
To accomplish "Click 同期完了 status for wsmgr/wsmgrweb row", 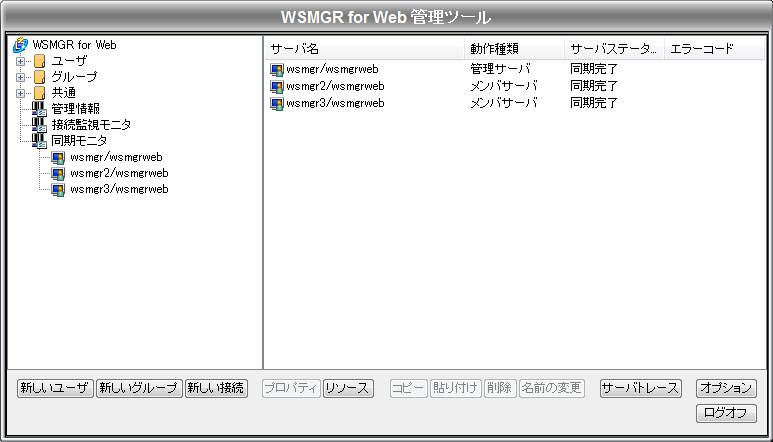I will click(x=594, y=69).
